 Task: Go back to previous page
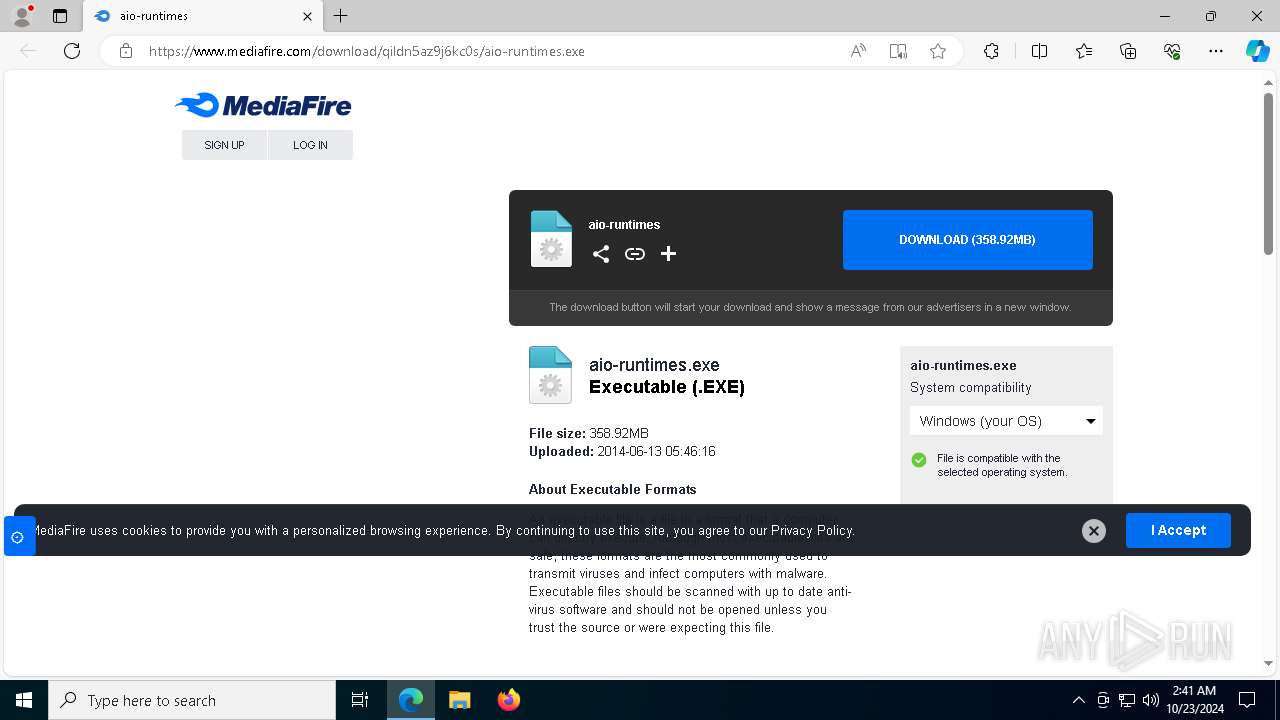(x=28, y=51)
